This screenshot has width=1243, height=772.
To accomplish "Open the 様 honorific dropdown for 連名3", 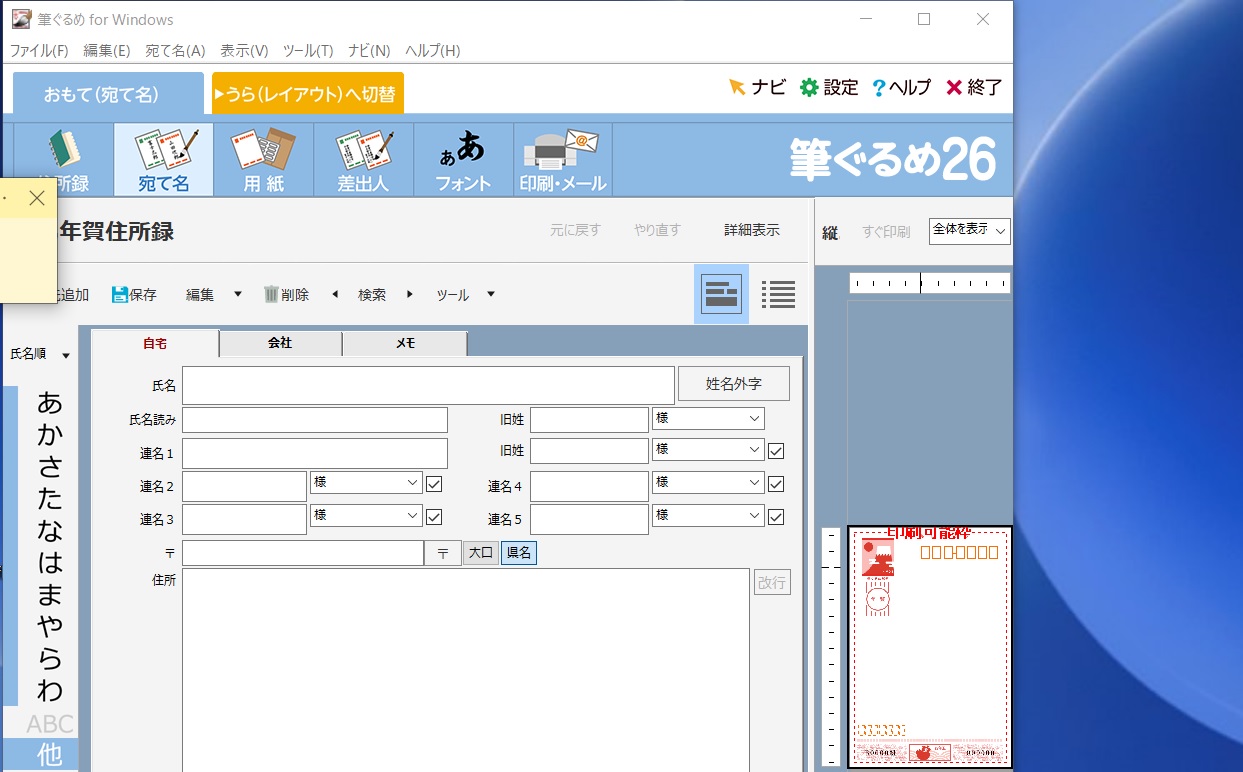I will (366, 516).
